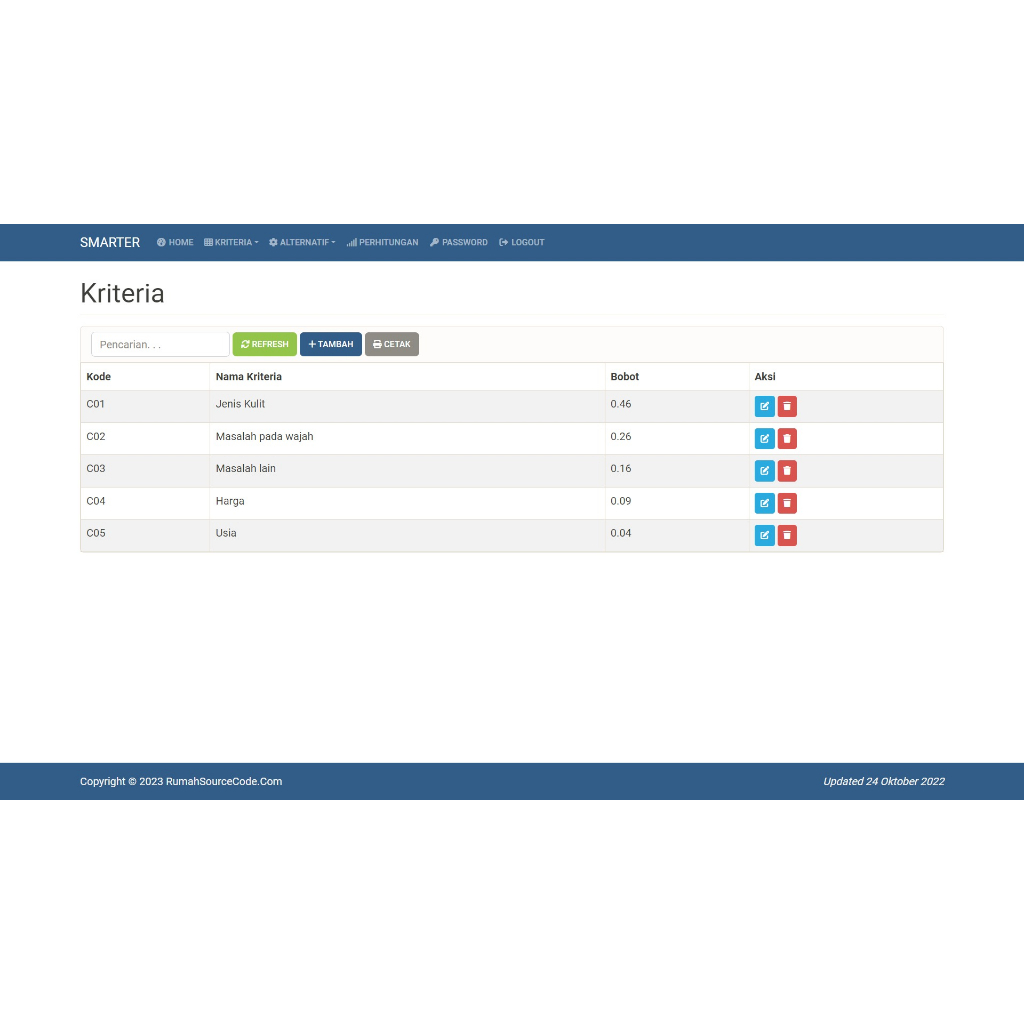This screenshot has width=1024, height=1024.
Task: Refresh the criteria list
Action: tap(264, 344)
